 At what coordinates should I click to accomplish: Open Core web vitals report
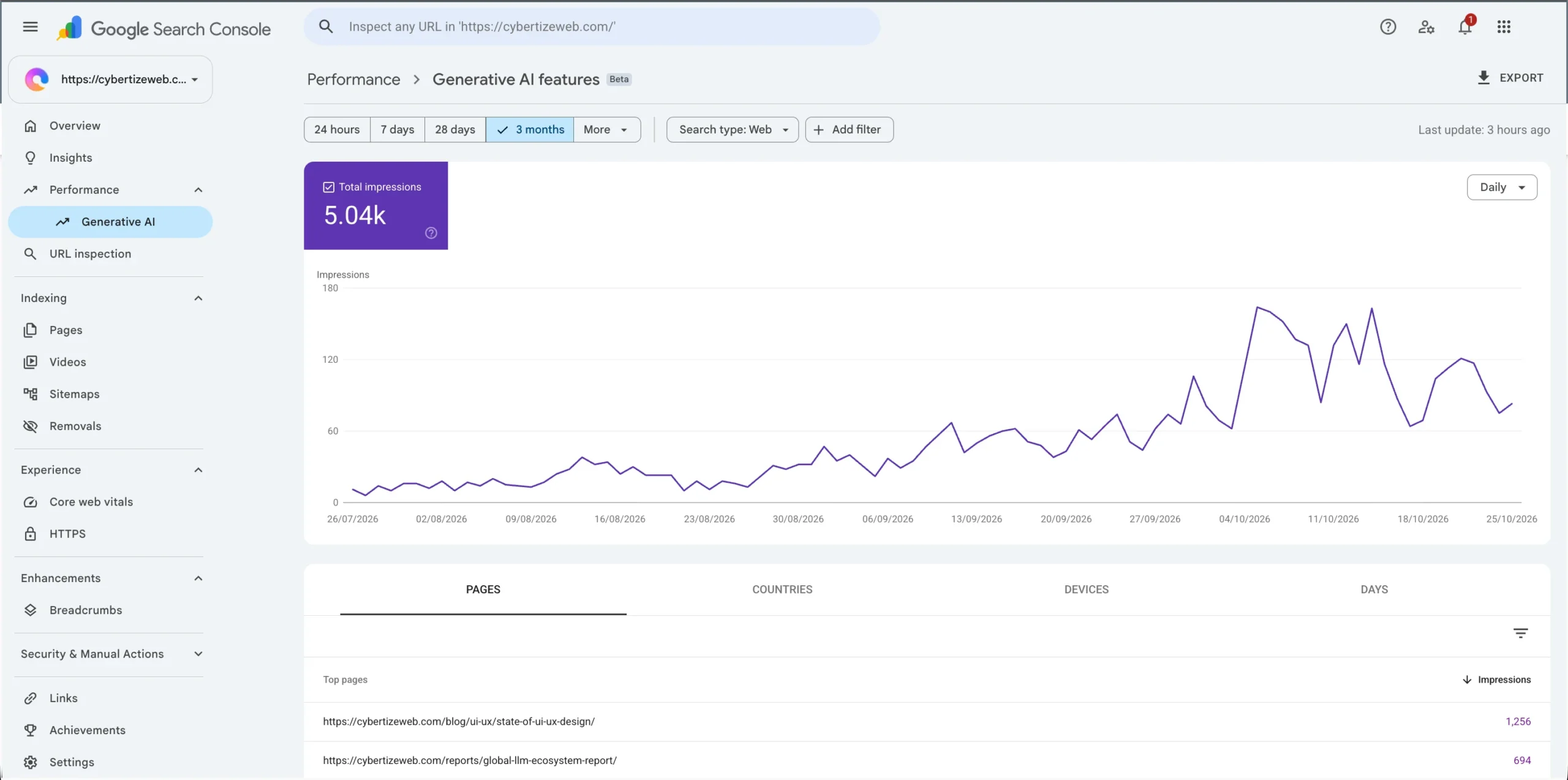point(110,502)
